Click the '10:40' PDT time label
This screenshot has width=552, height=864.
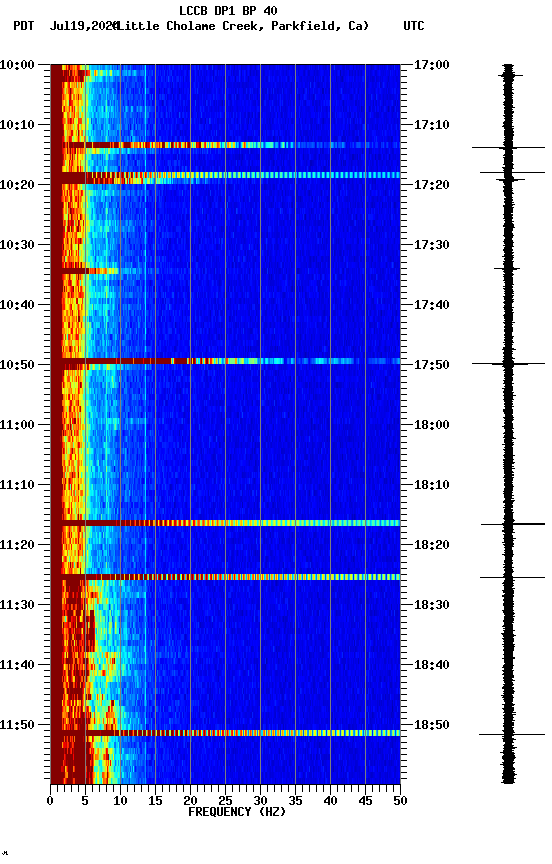[x=17, y=305]
